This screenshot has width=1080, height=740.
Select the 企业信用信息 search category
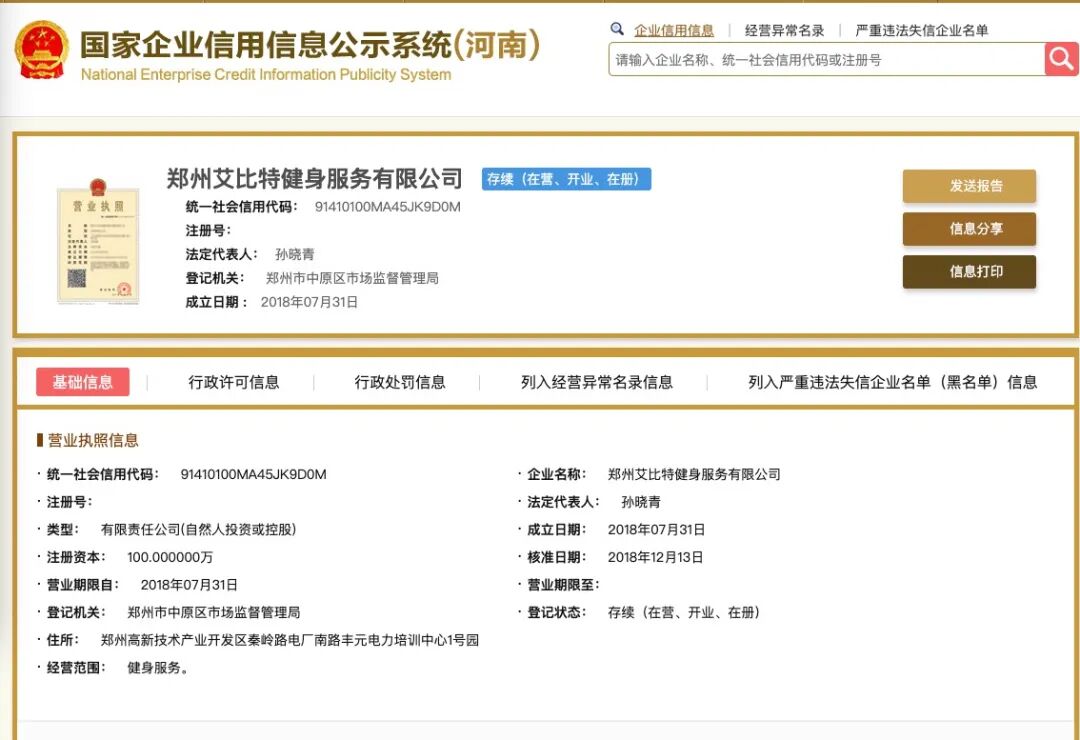coord(674,30)
